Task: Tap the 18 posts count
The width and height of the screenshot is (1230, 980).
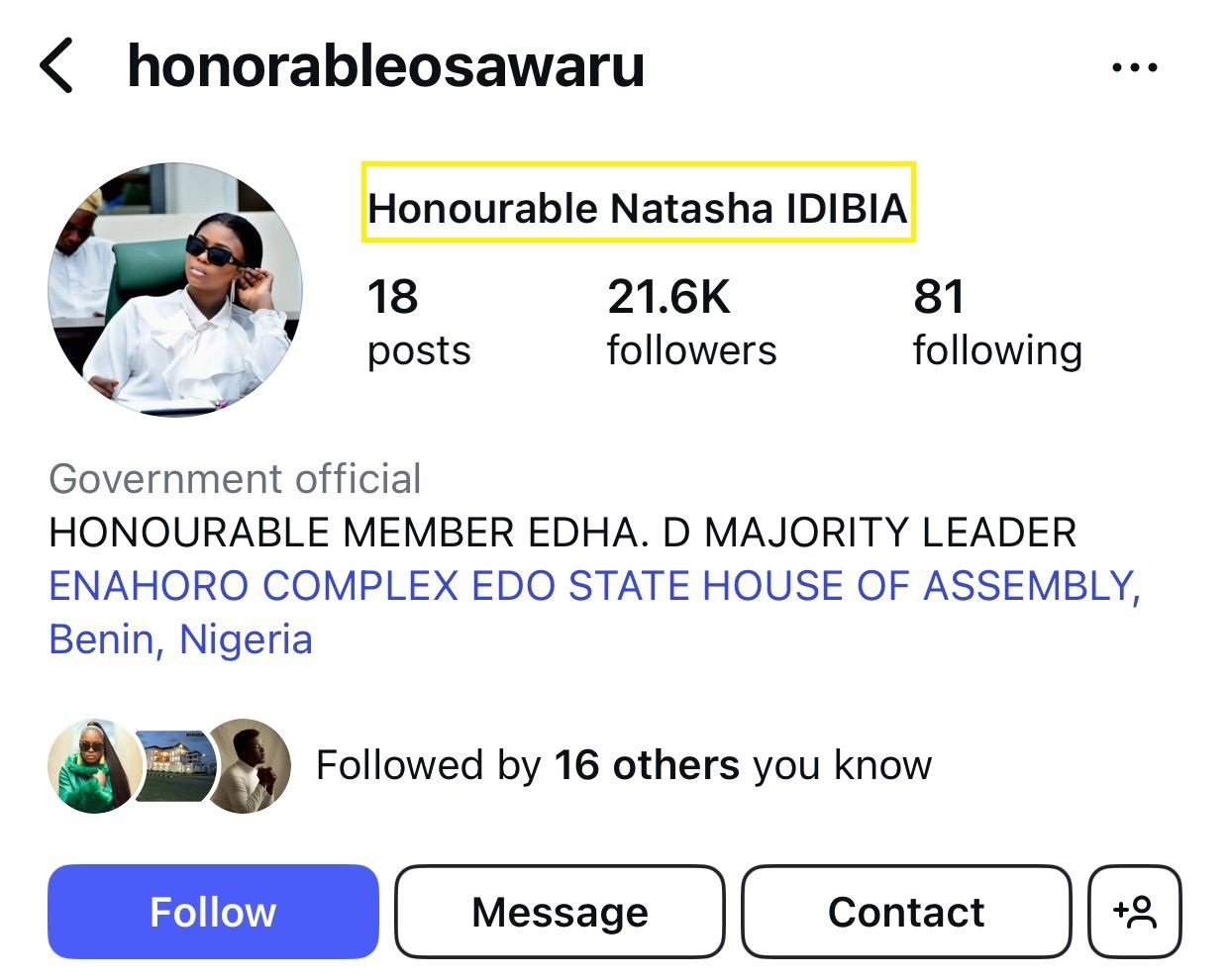Action: click(419, 323)
